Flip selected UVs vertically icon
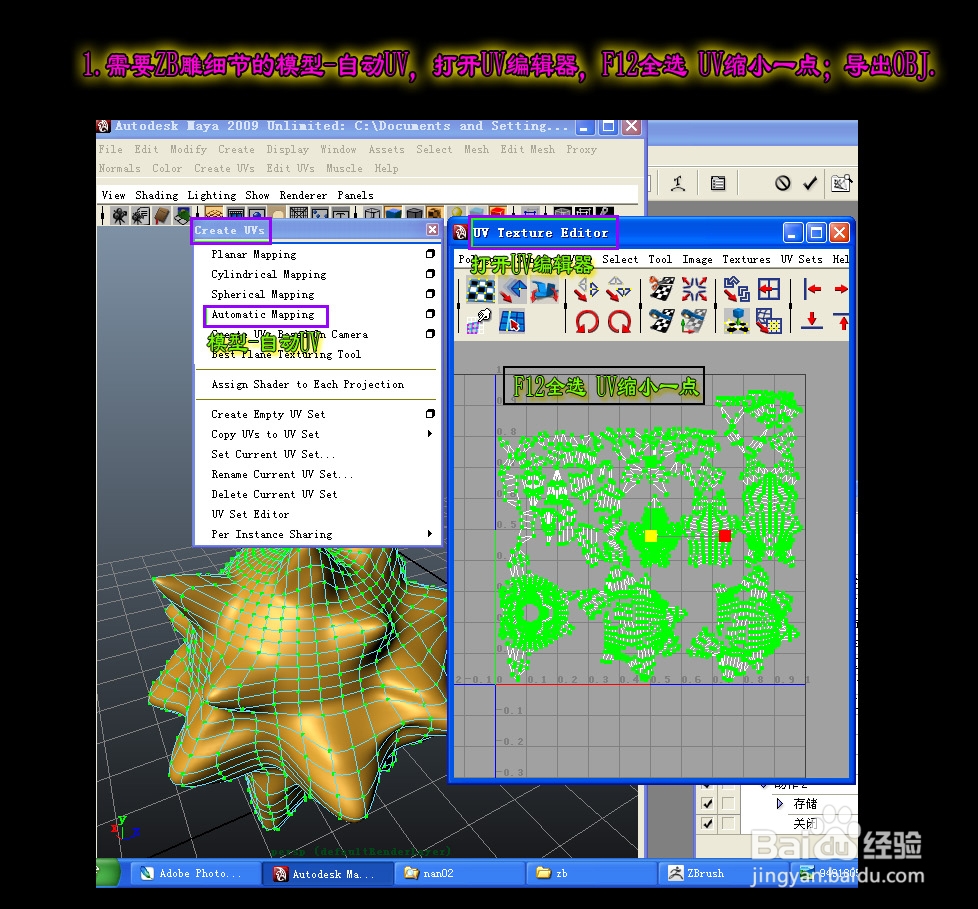The width and height of the screenshot is (978, 909). coord(619,289)
